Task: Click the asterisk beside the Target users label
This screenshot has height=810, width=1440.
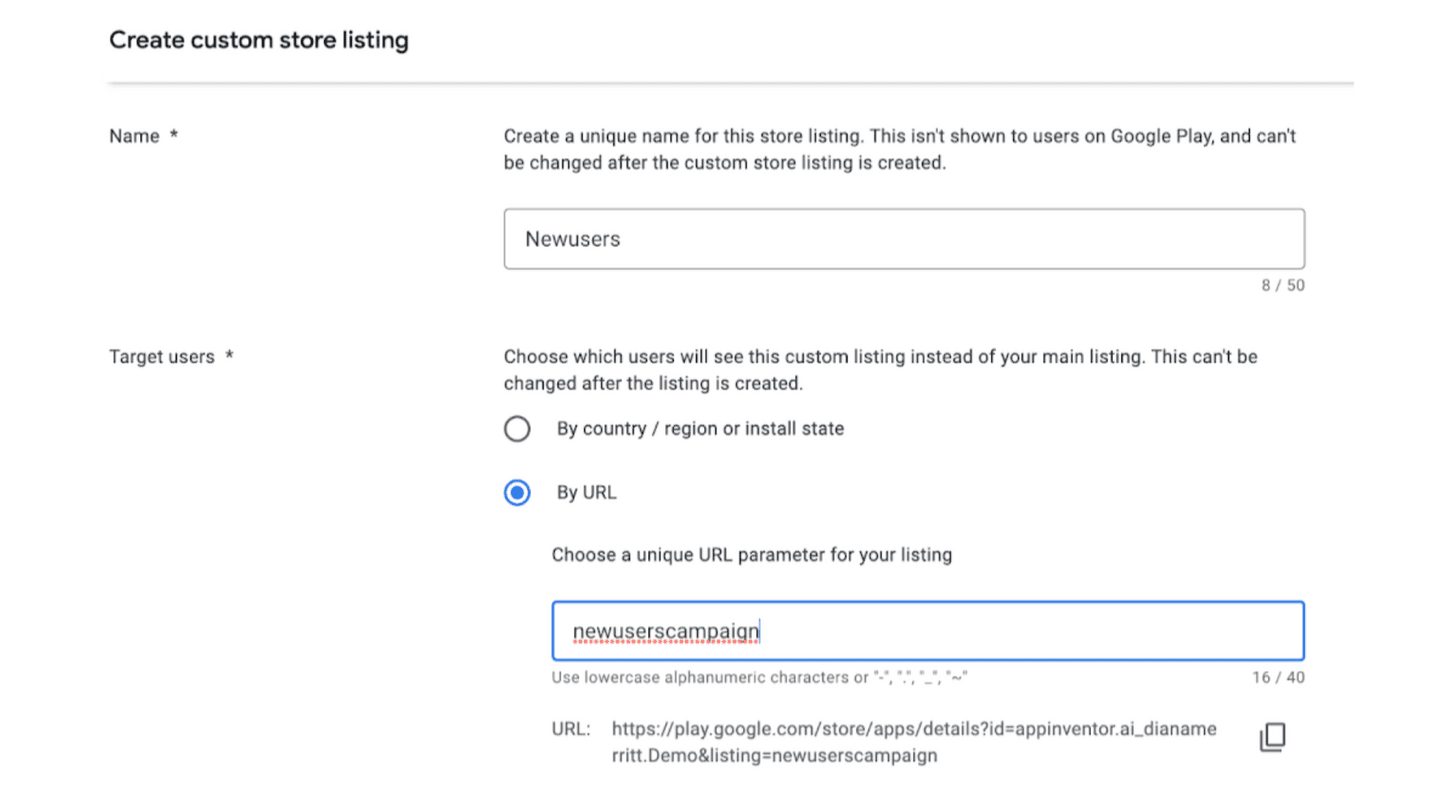Action: pos(229,357)
